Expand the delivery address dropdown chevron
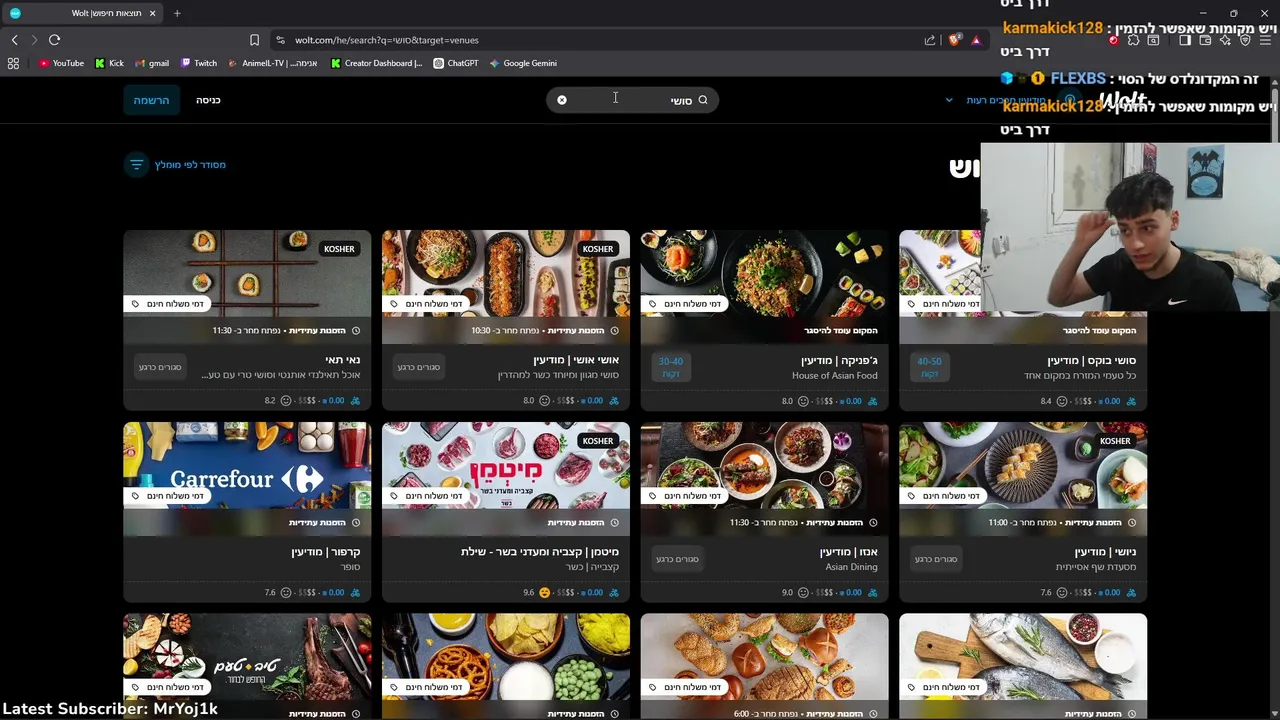Screen dimensions: 1280x720 click(x=949, y=100)
